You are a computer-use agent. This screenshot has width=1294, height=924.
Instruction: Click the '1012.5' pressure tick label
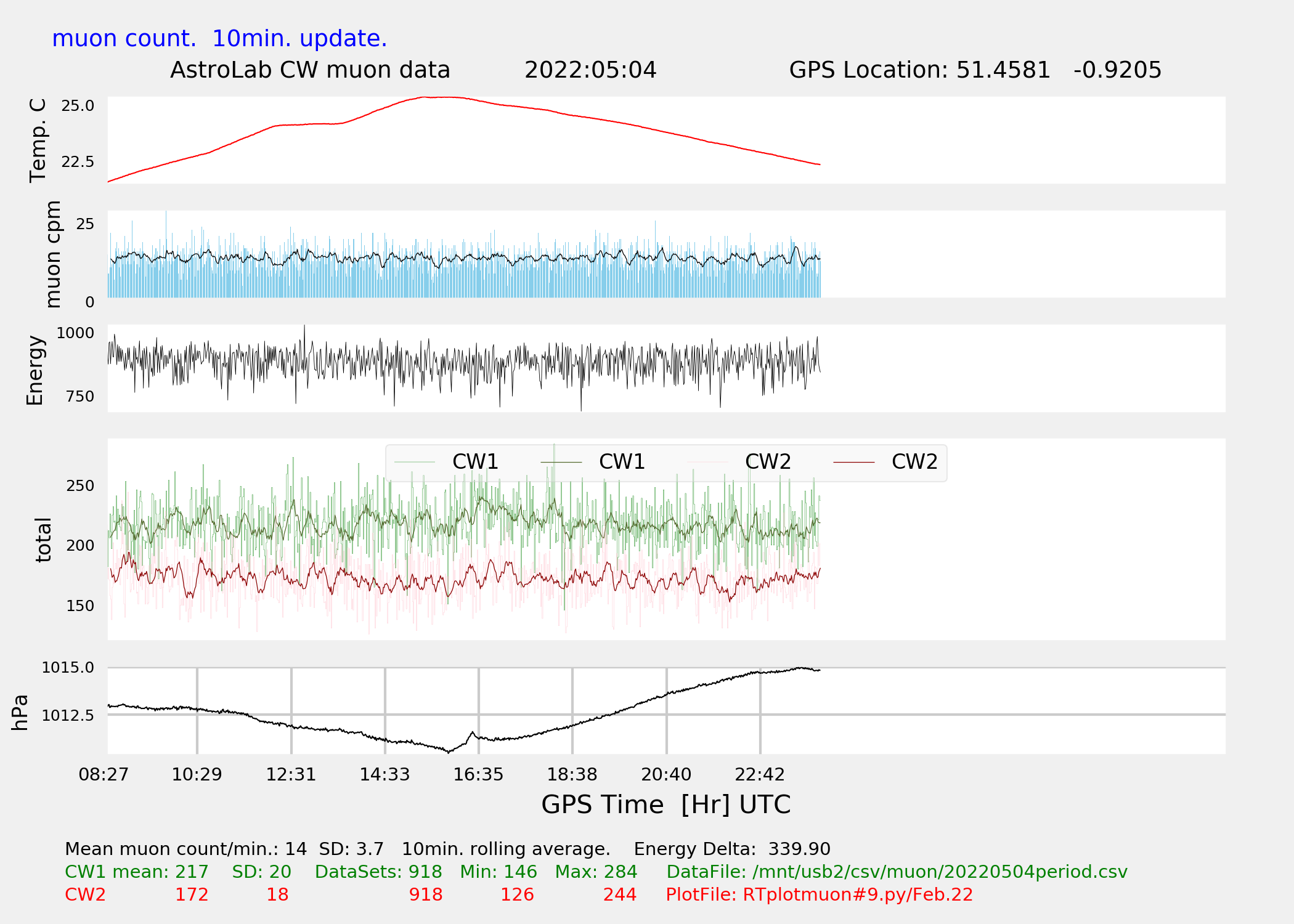(68, 716)
